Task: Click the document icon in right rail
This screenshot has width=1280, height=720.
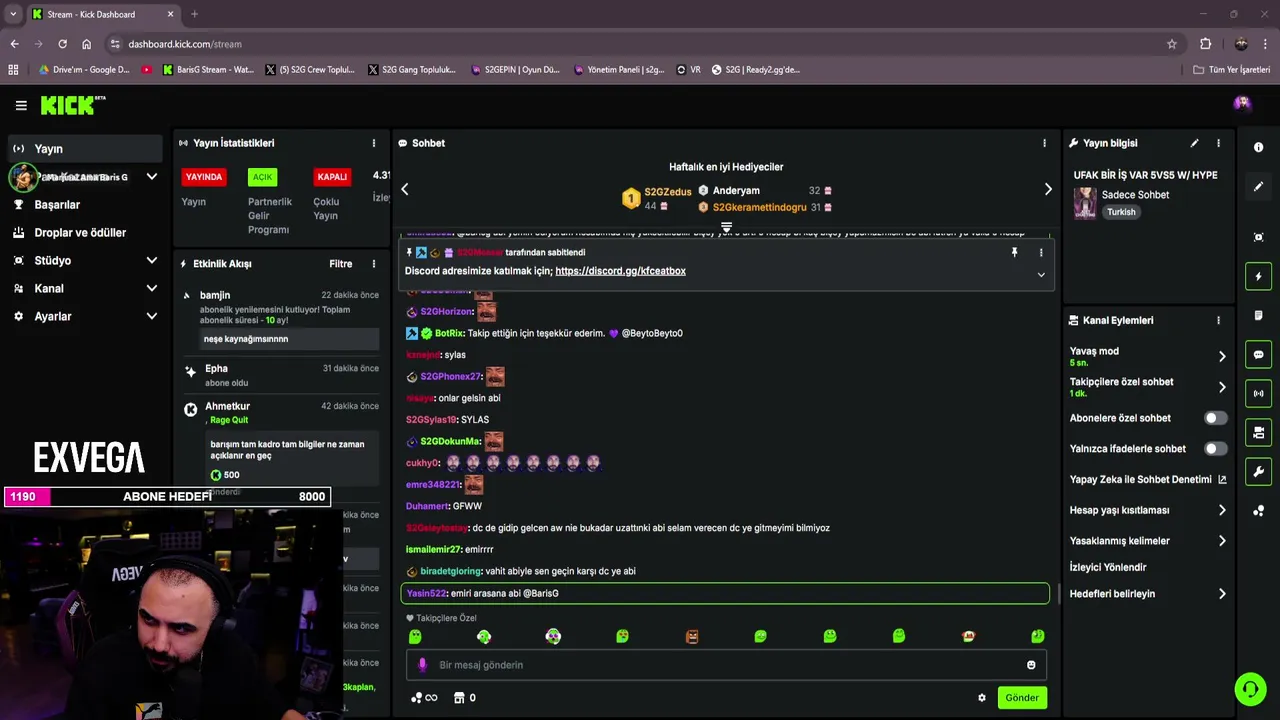Action: [x=1258, y=315]
